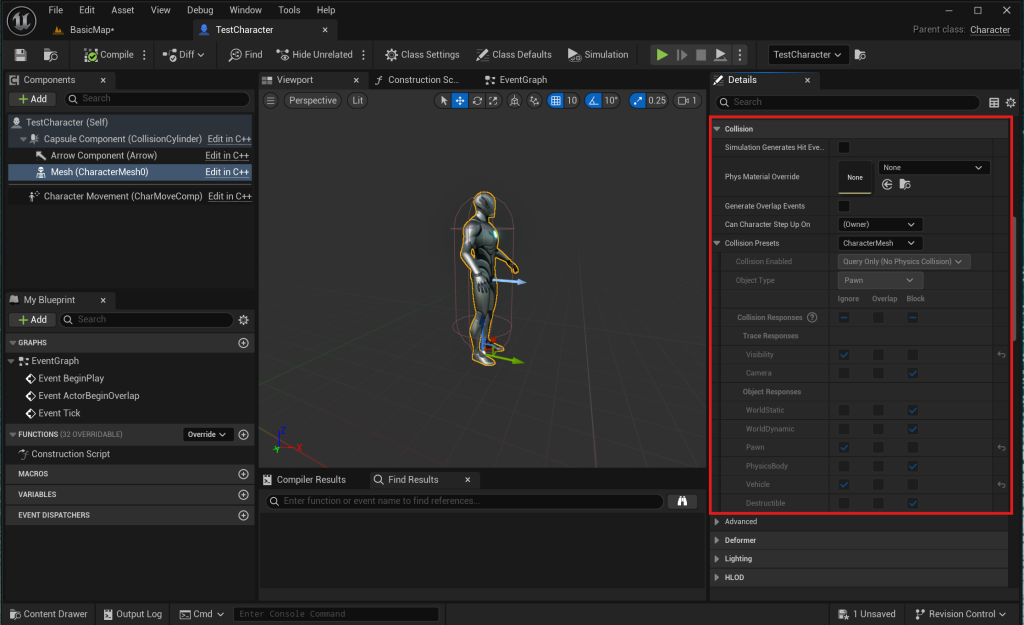Use selected asset arrow for Phys Material
The image size is (1024, 625).
pyautogui.click(x=887, y=185)
